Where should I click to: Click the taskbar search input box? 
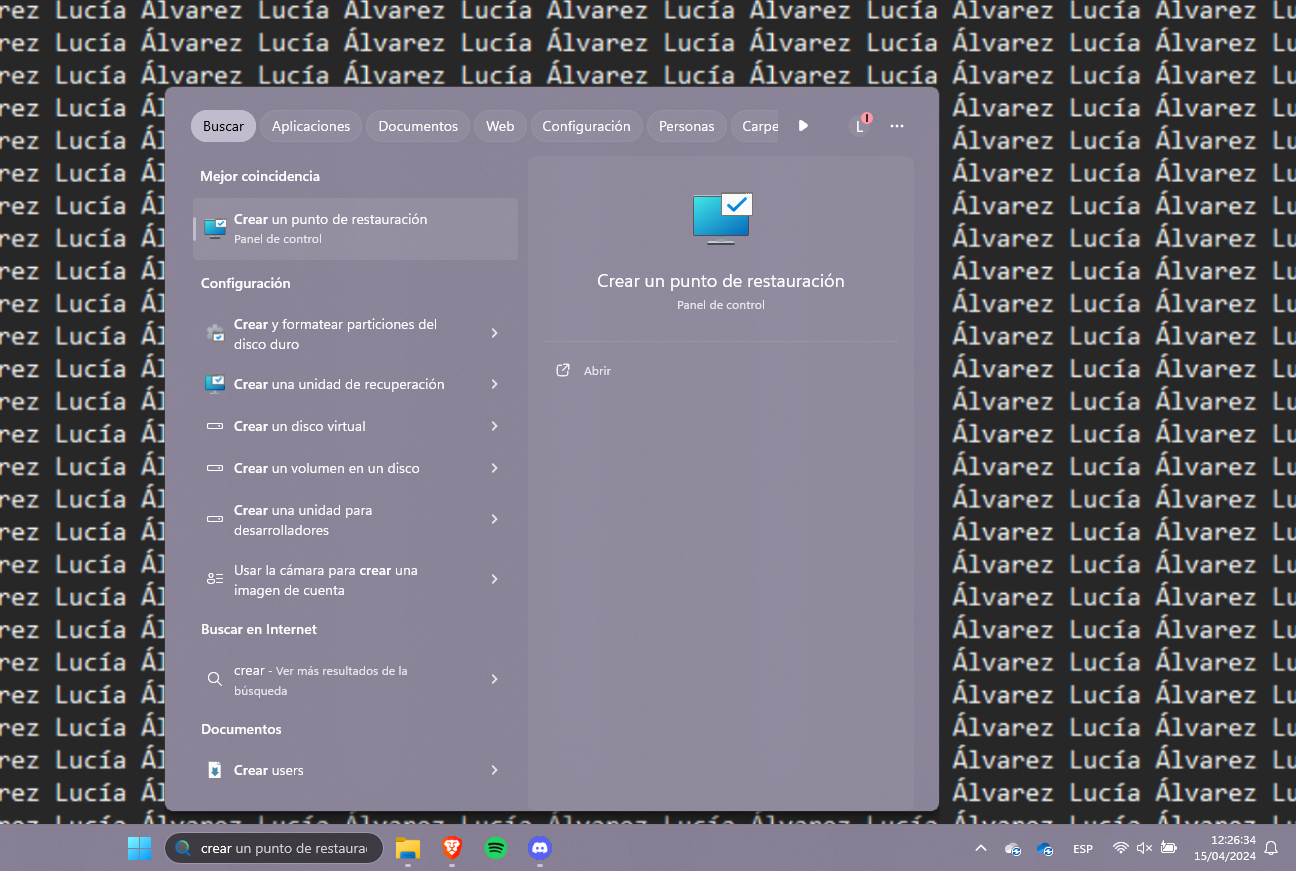(274, 848)
